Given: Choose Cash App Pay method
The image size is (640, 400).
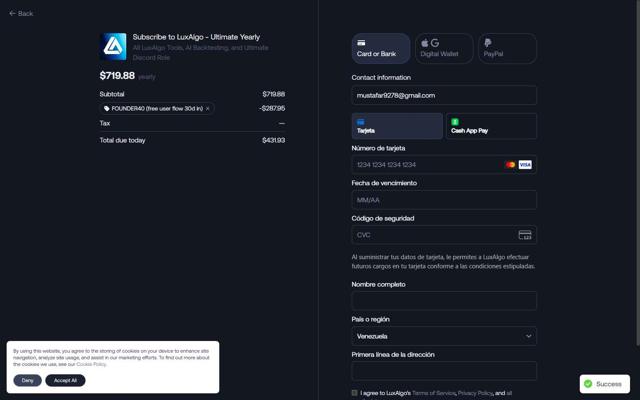Looking at the screenshot, I should [x=491, y=126].
